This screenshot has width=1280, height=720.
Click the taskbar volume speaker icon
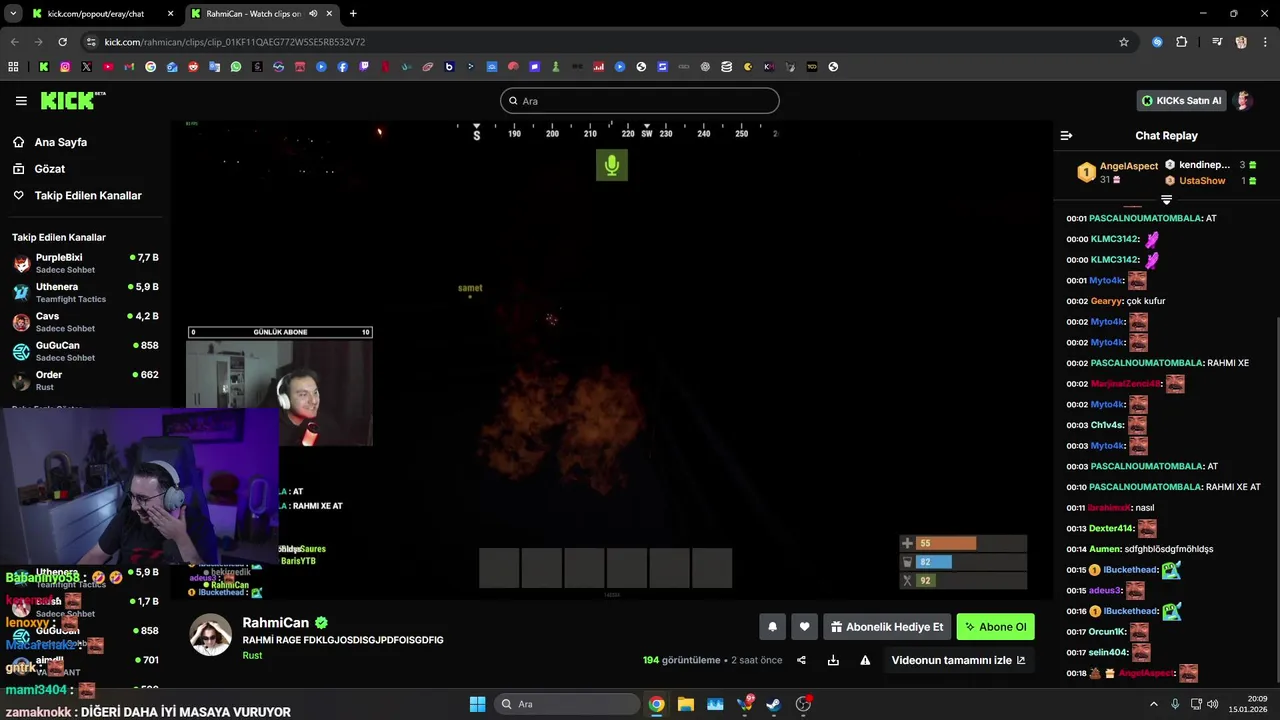point(1212,704)
